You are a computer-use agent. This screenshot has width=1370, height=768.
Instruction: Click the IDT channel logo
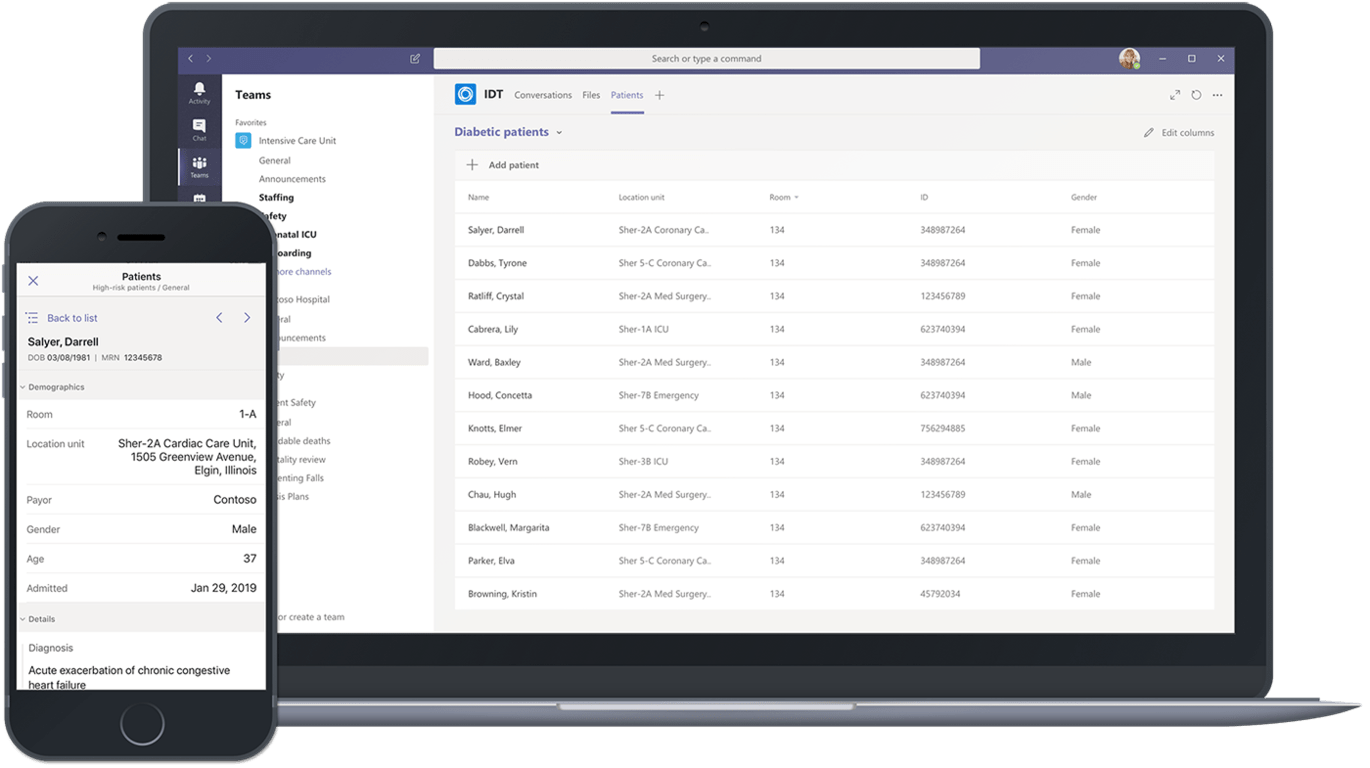click(x=465, y=95)
